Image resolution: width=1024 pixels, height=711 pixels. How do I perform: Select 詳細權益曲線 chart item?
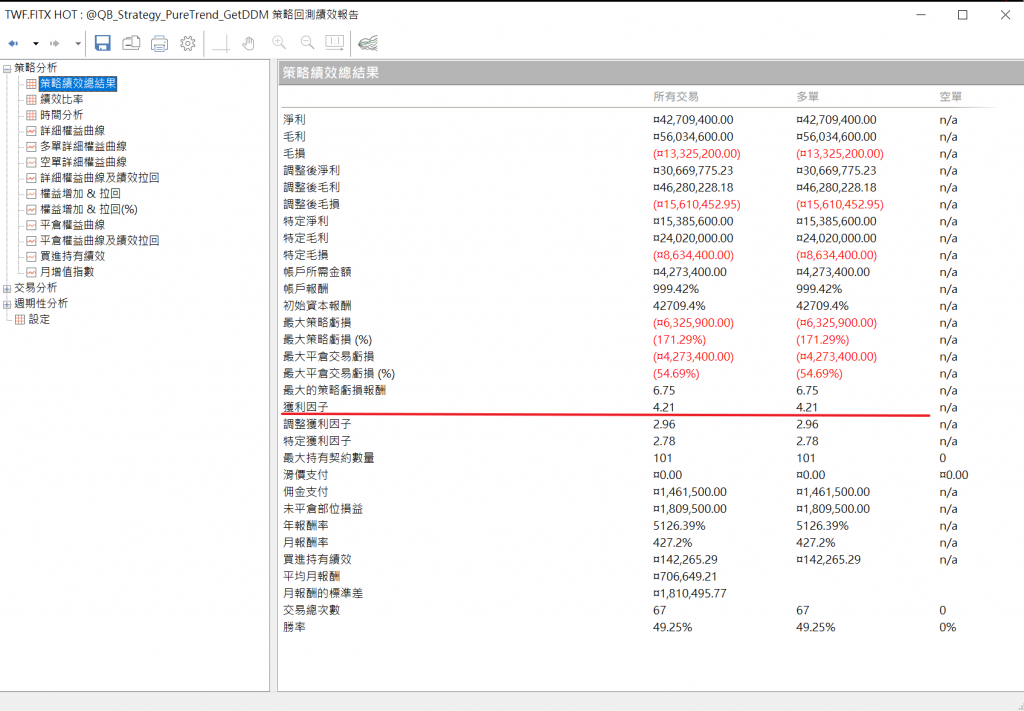(x=72, y=131)
